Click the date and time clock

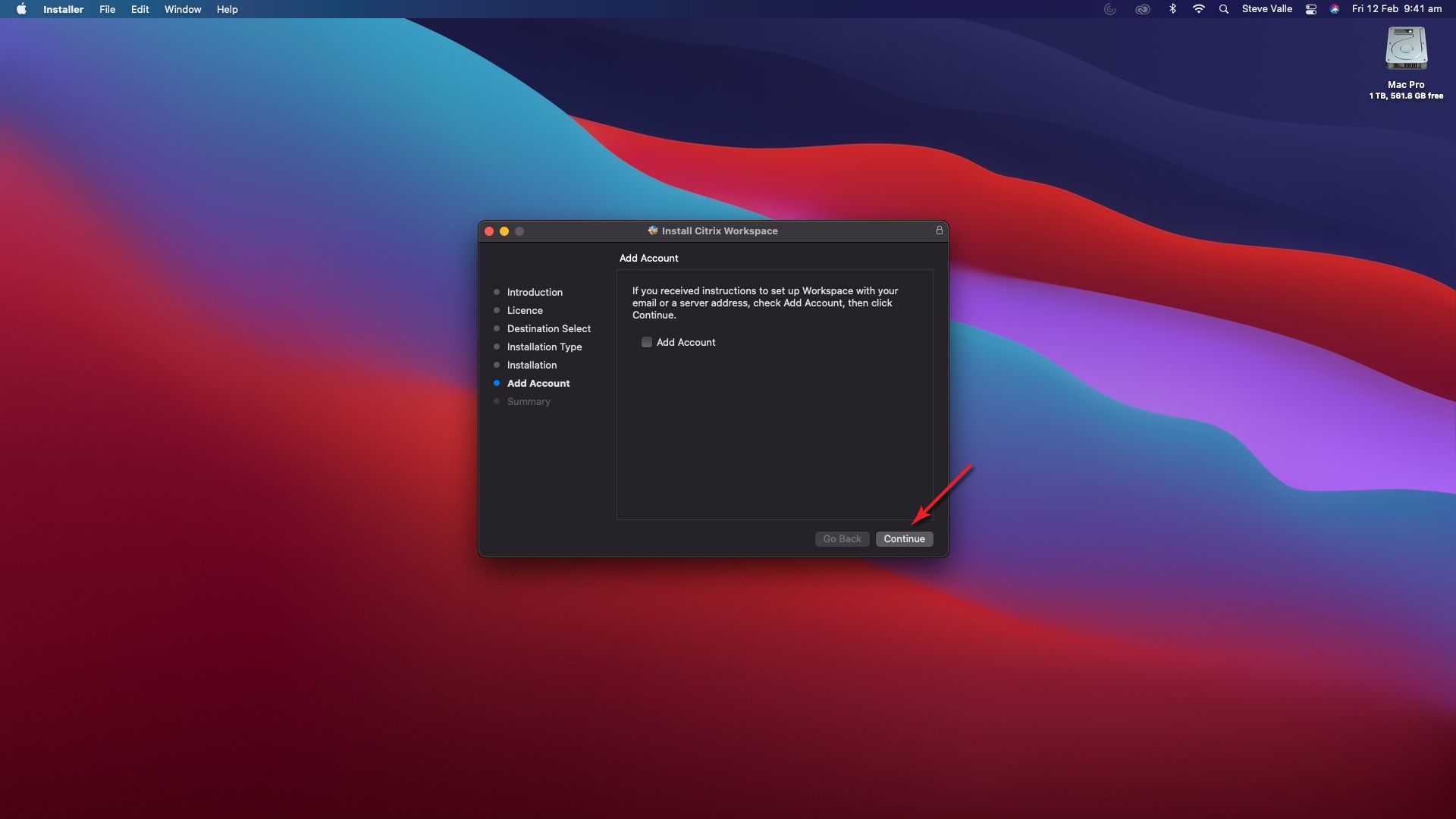pyautogui.click(x=1396, y=9)
